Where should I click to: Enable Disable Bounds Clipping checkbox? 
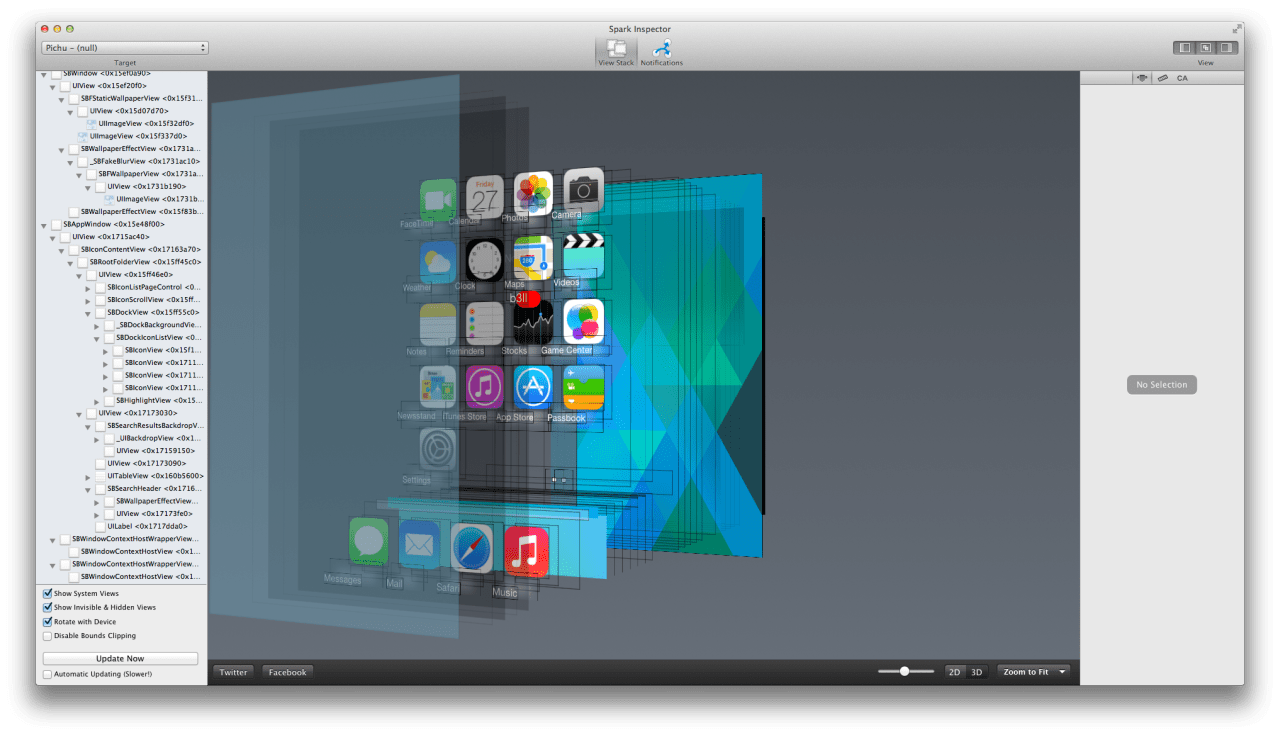click(48, 636)
